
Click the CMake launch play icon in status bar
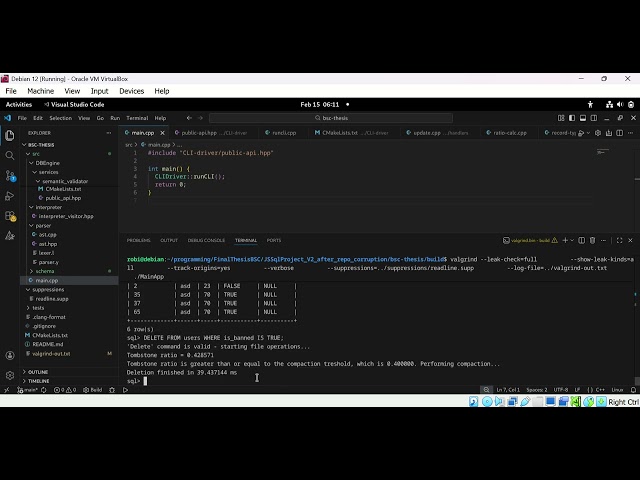coord(125,390)
